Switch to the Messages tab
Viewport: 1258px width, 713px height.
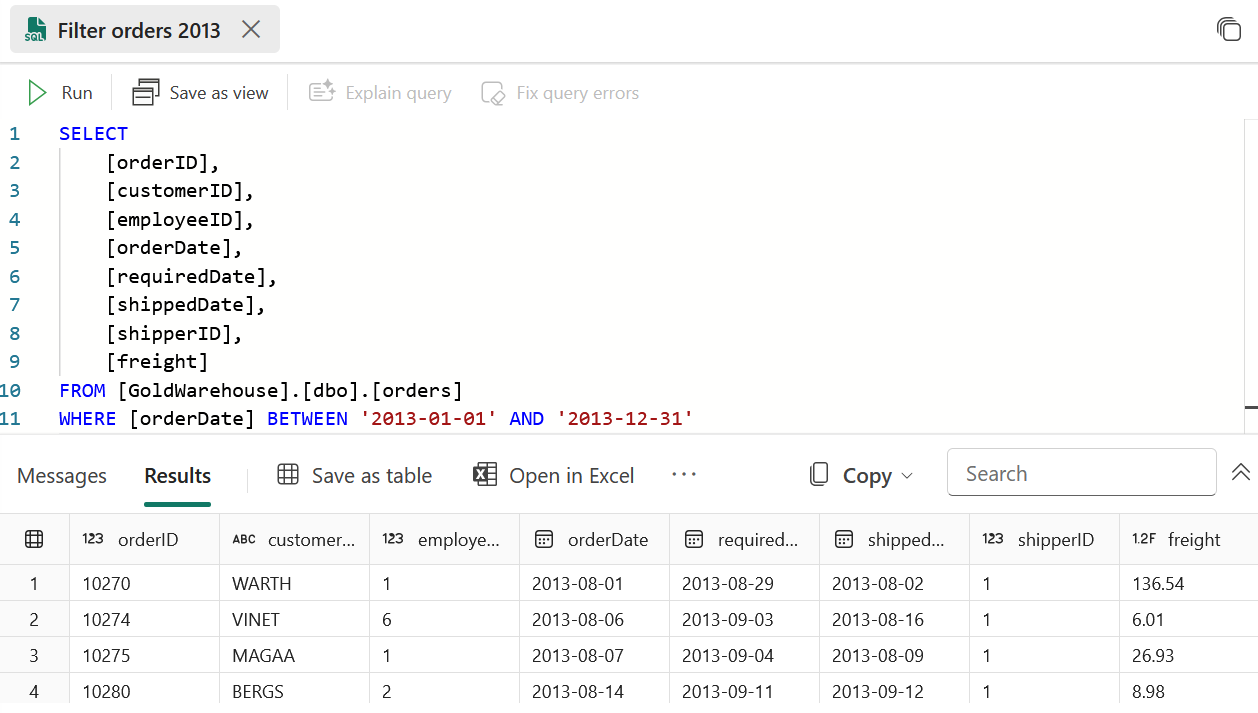tap(62, 476)
